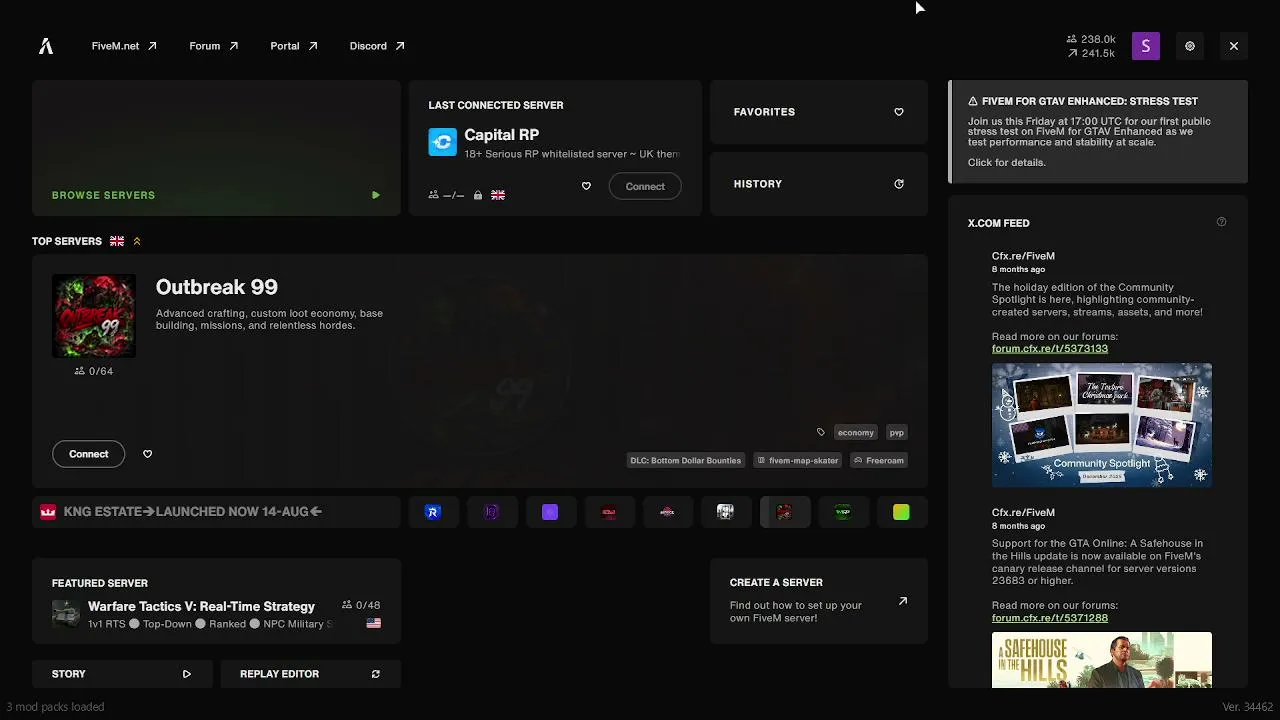1280x720 pixels.
Task: Select the red-on-black logo server icon
Action: click(x=608, y=512)
